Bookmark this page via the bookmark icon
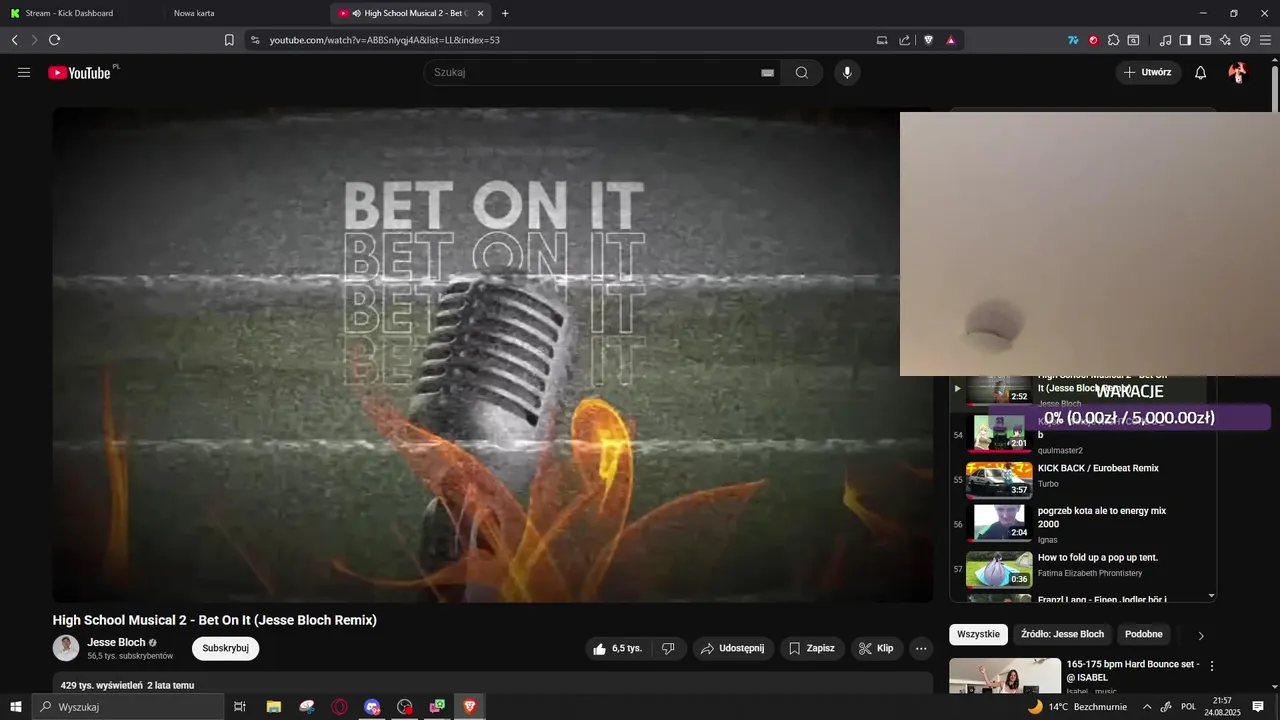 229,40
